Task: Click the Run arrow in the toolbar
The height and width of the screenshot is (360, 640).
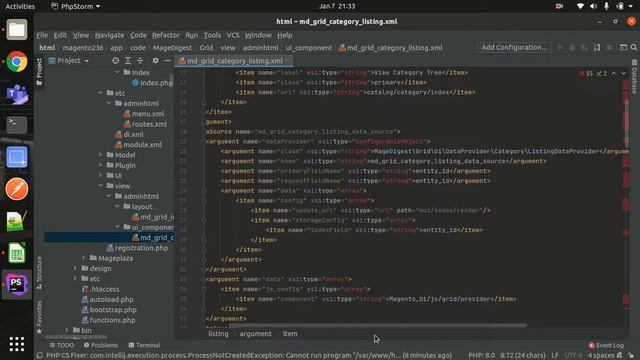Action: tap(560, 48)
